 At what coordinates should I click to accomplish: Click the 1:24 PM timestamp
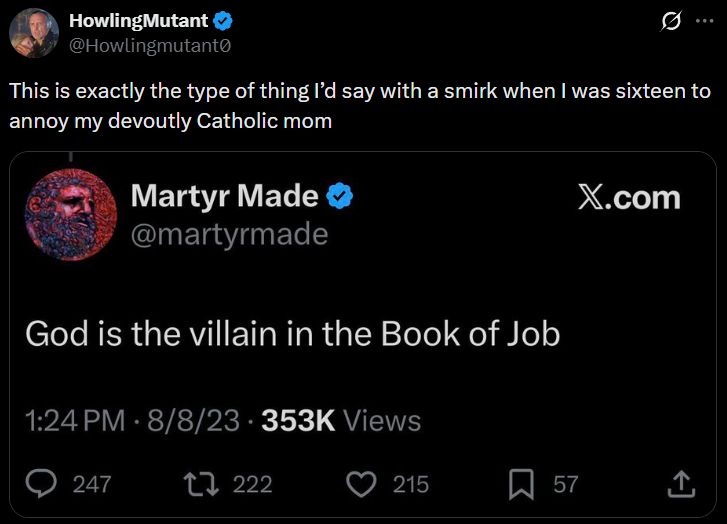pos(75,421)
